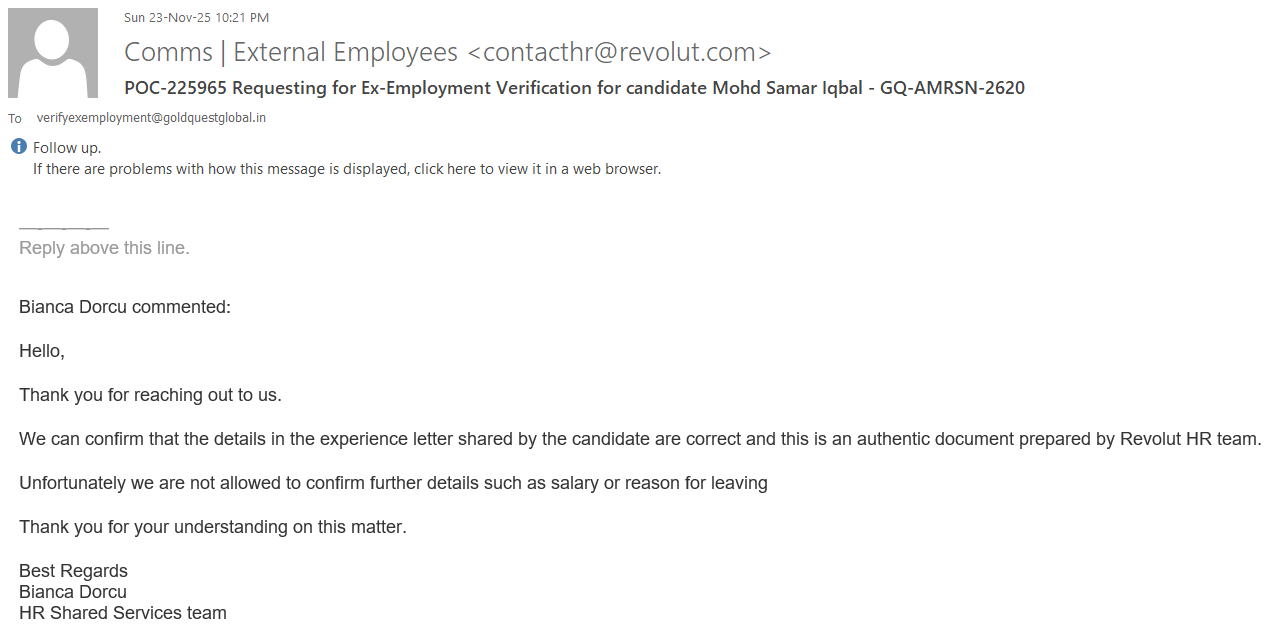Click the sentence about salary or reason for leaving

tap(393, 483)
